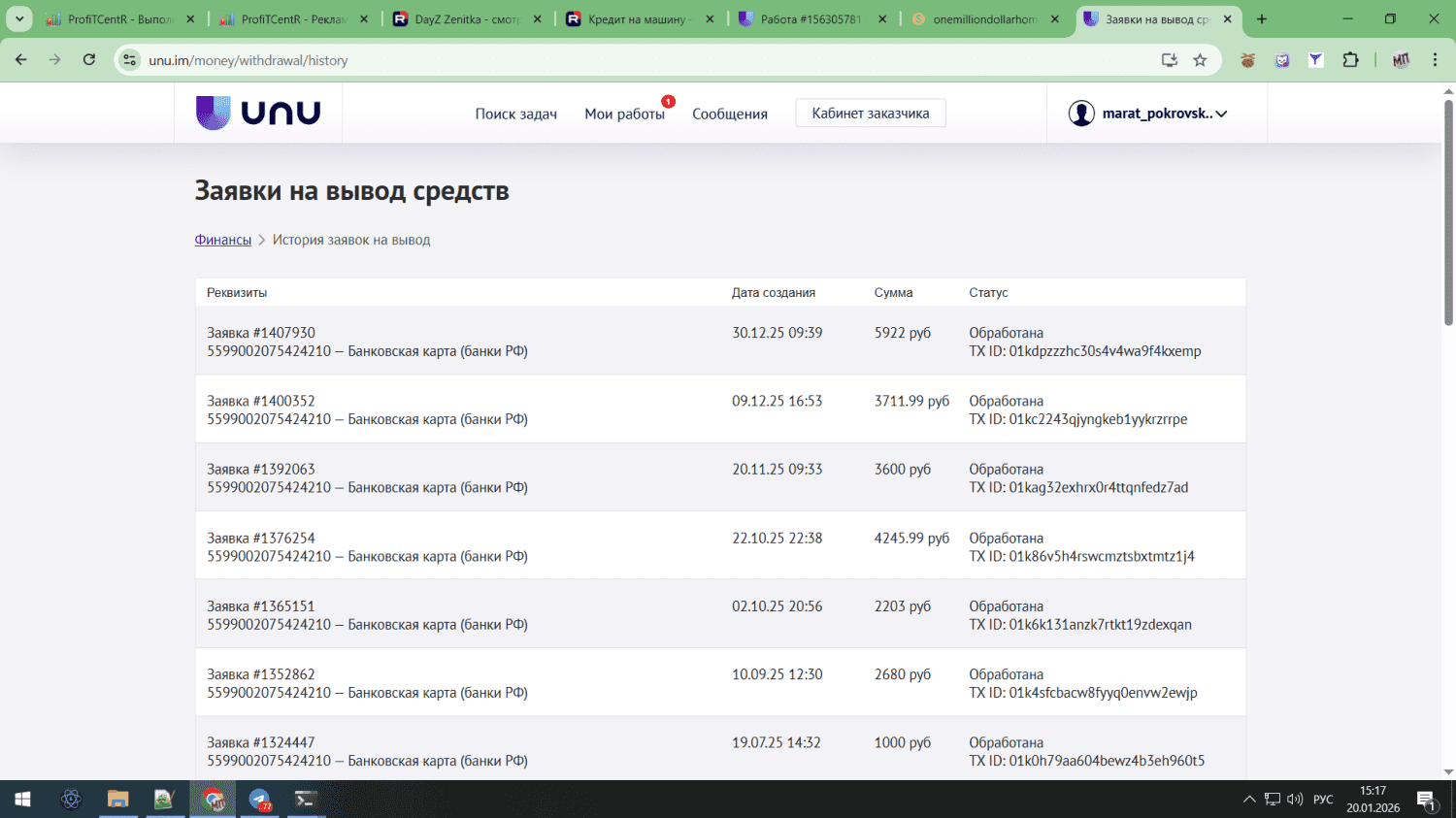Go to Поиск задач in navigation
The width and height of the screenshot is (1456, 818).
tap(515, 114)
